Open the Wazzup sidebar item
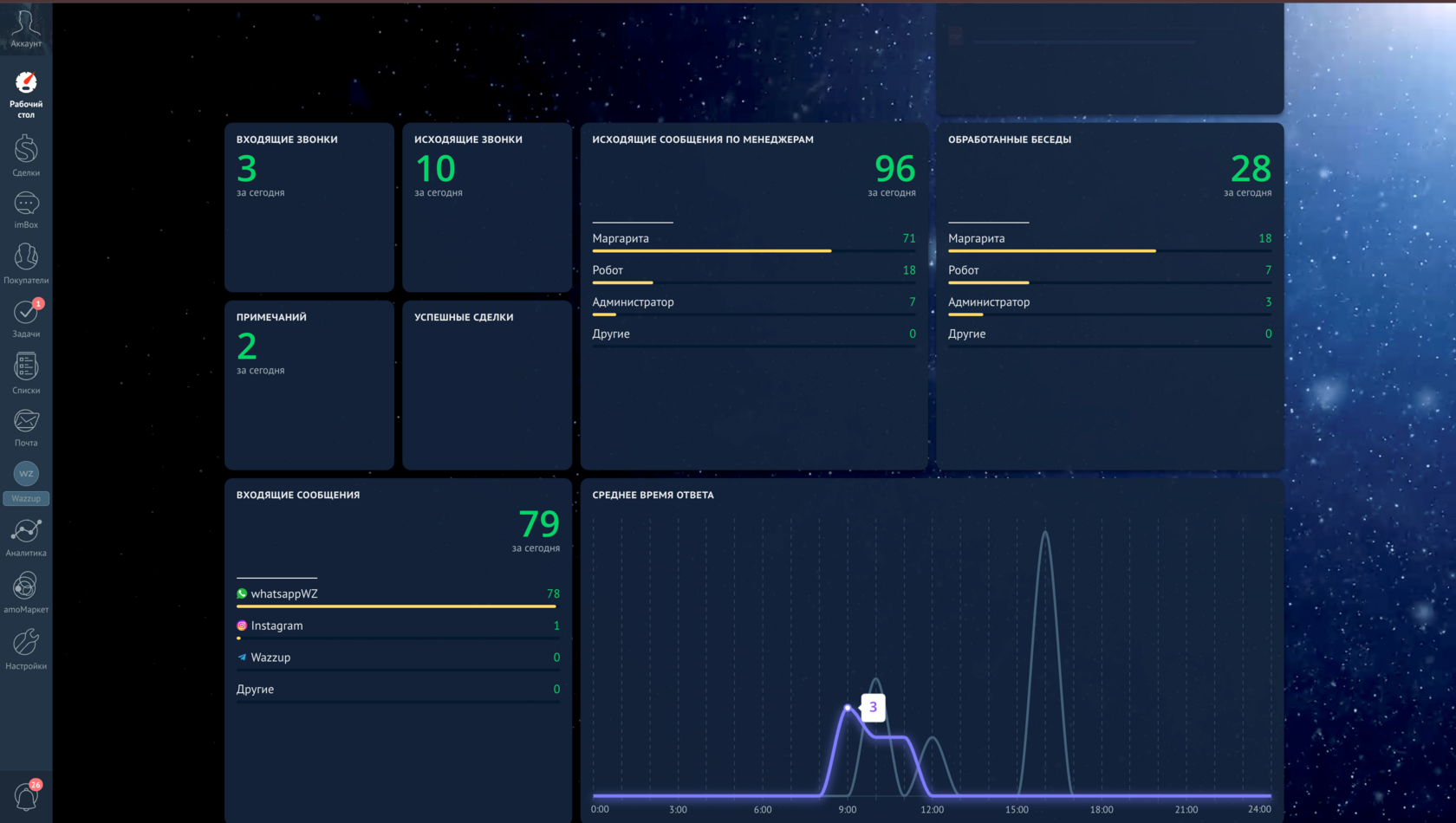The height and width of the screenshot is (823, 1456). pos(26,483)
